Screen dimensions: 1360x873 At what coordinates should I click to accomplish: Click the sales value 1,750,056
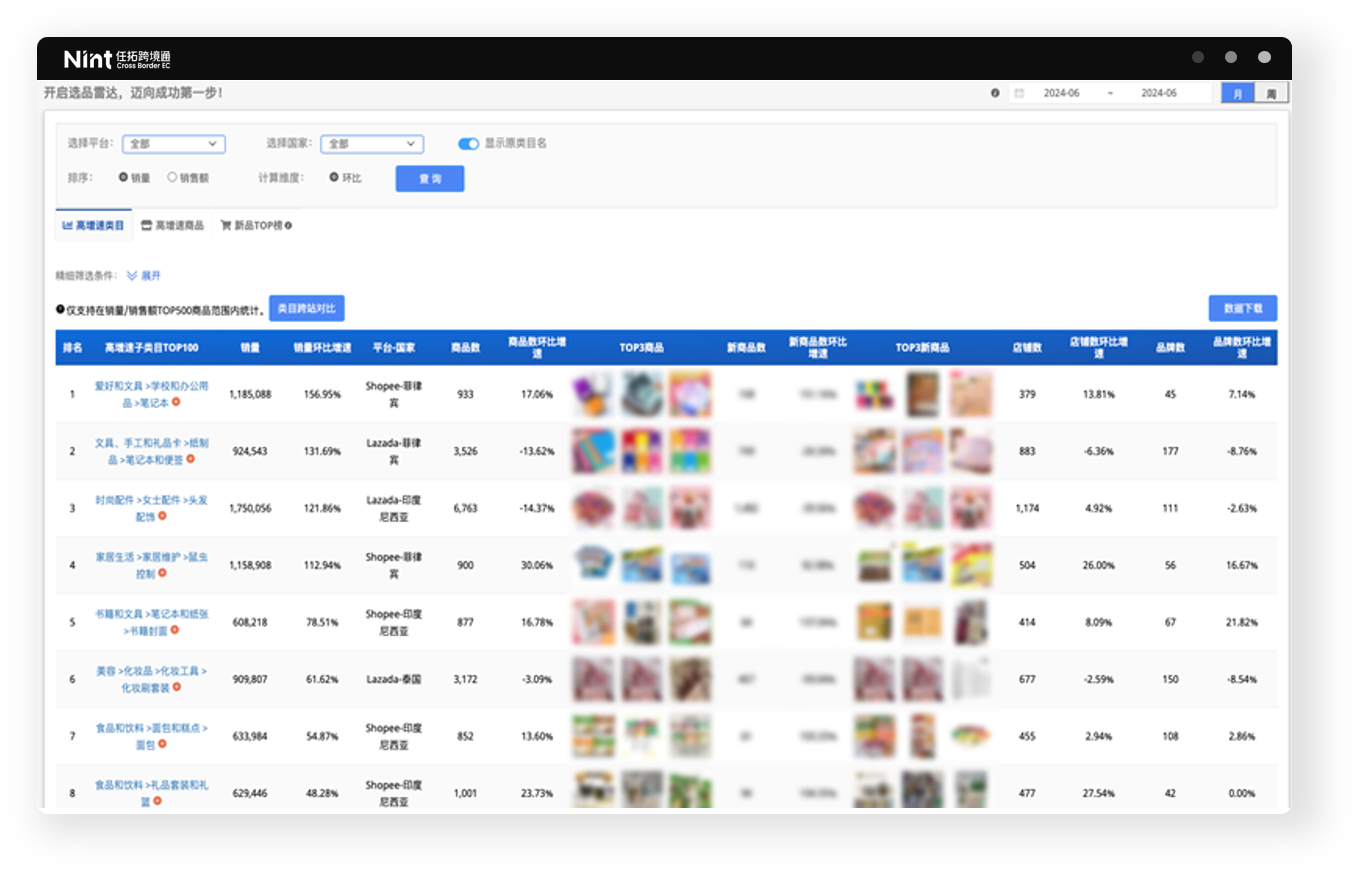pos(250,508)
